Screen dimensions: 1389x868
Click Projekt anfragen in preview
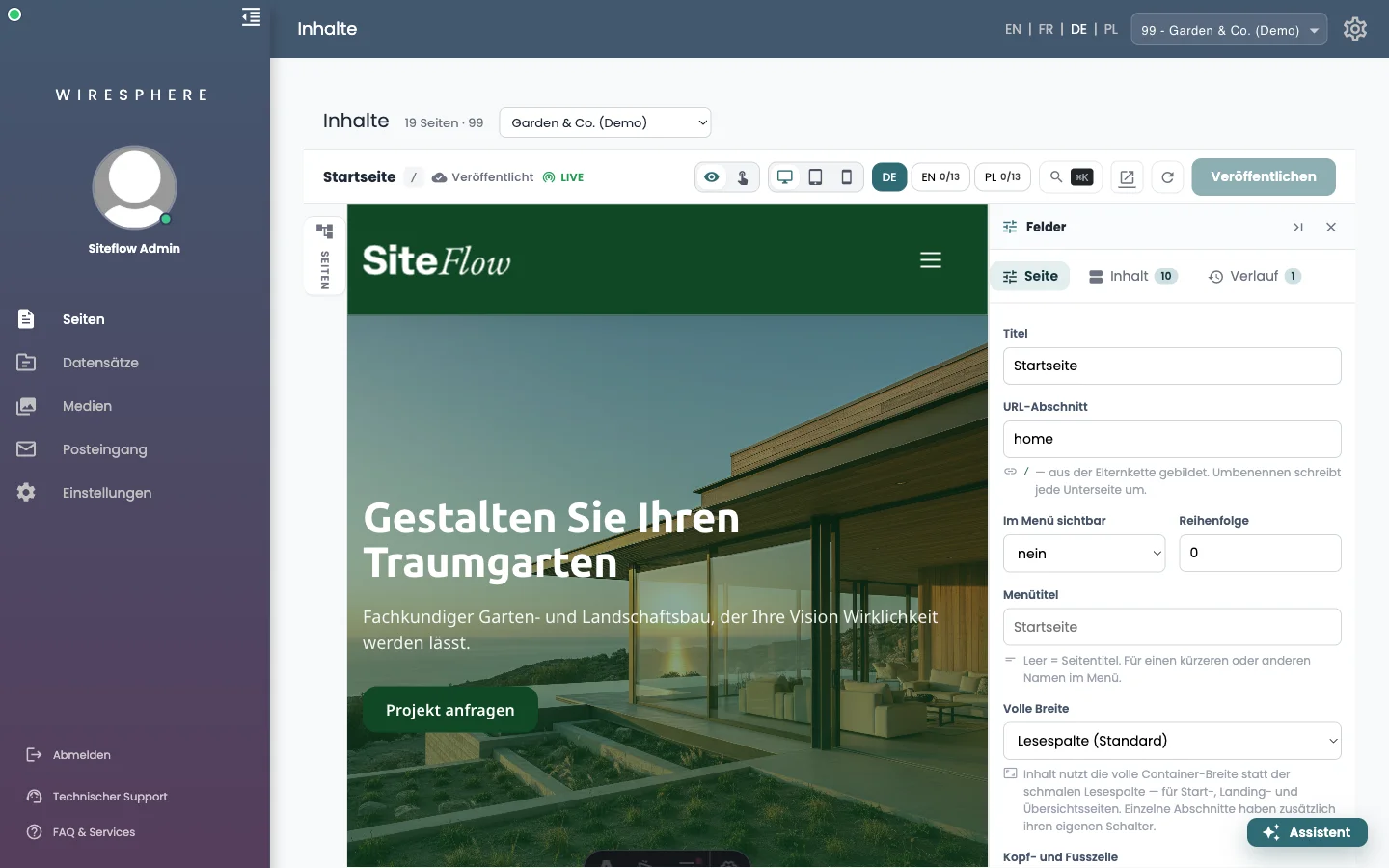tap(450, 710)
